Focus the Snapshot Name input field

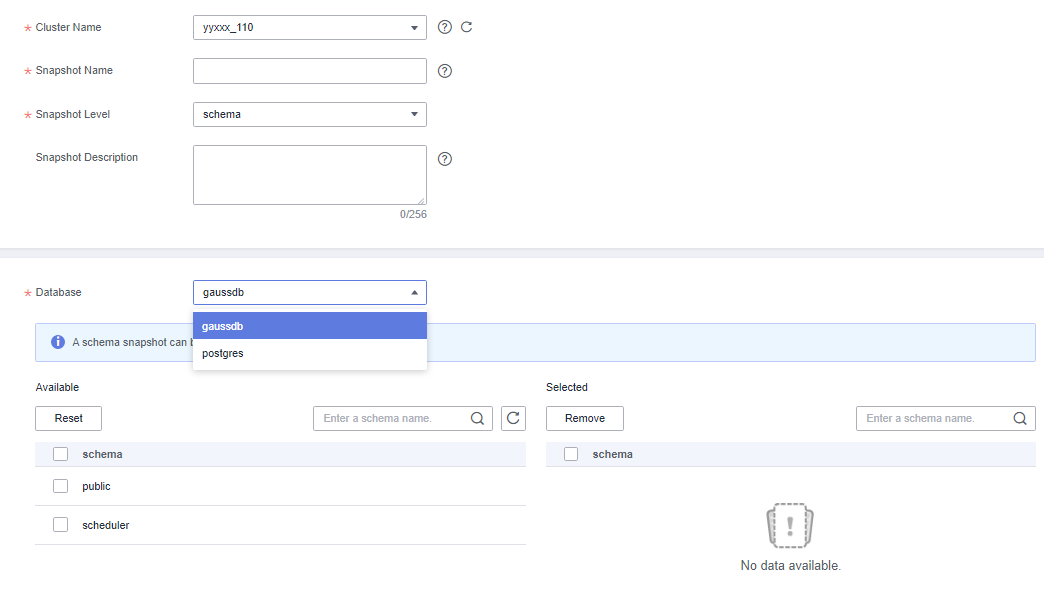pyautogui.click(x=309, y=71)
